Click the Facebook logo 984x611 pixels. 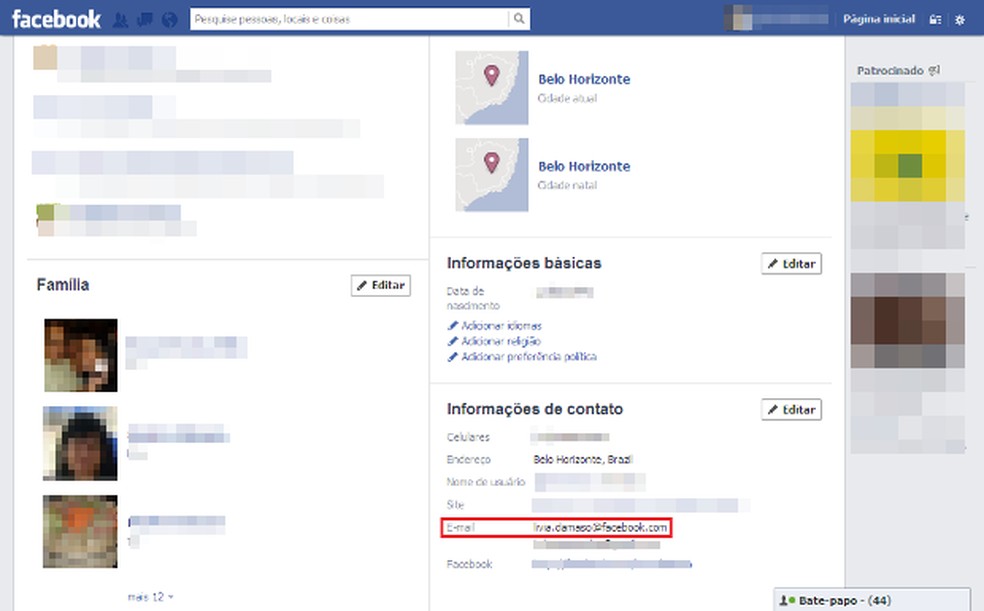pyautogui.click(x=56, y=19)
